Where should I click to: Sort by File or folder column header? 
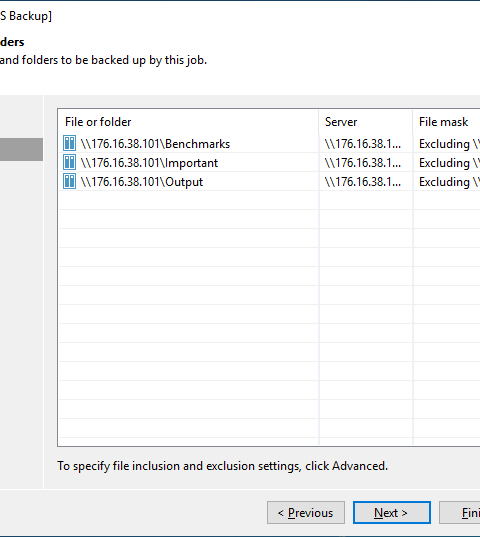coord(189,122)
